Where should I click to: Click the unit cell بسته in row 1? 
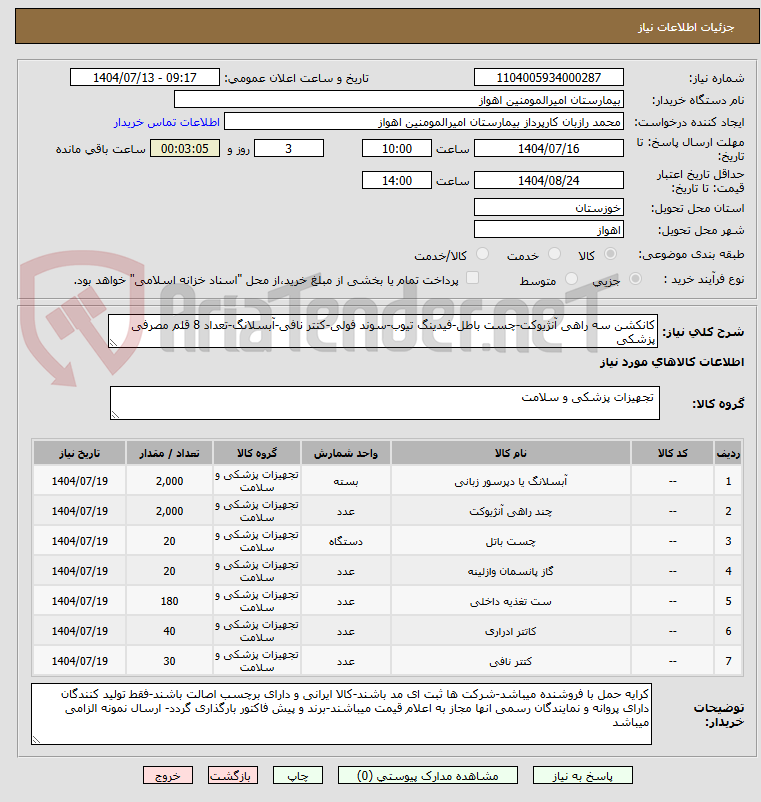pyautogui.click(x=346, y=481)
